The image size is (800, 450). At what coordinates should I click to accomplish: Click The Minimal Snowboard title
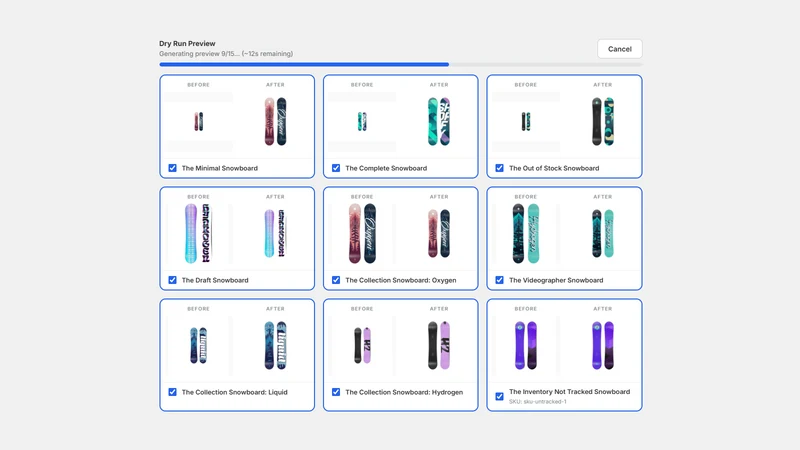[219, 168]
